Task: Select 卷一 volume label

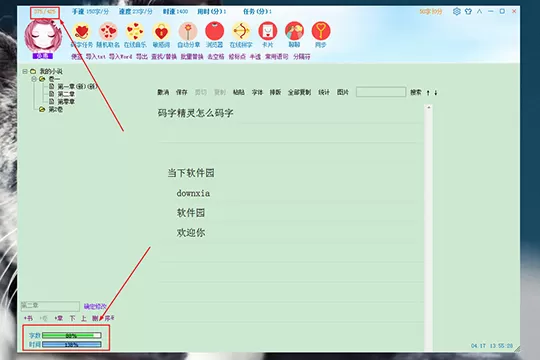Action: (x=54, y=79)
